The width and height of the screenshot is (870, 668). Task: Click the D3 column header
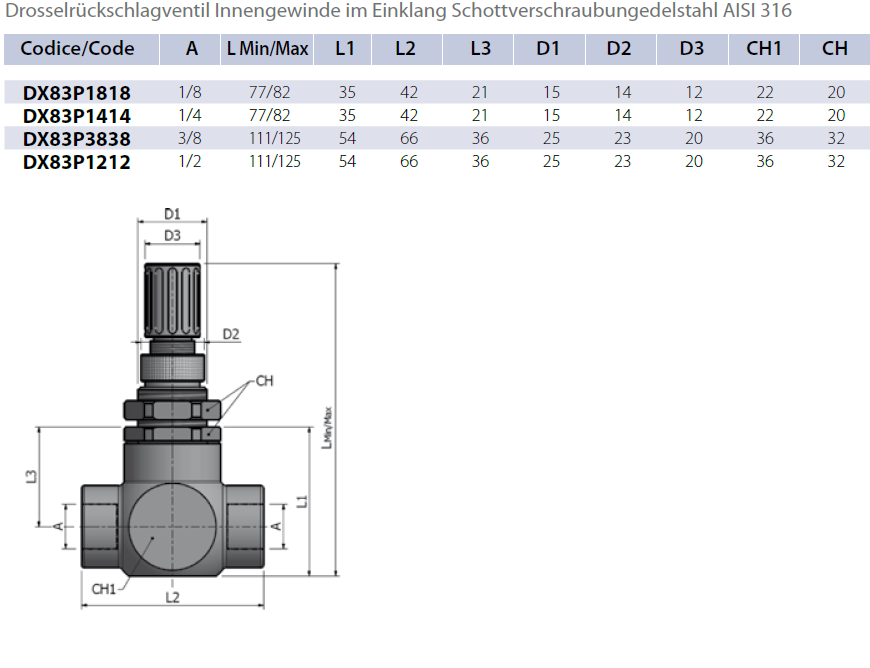coord(691,49)
